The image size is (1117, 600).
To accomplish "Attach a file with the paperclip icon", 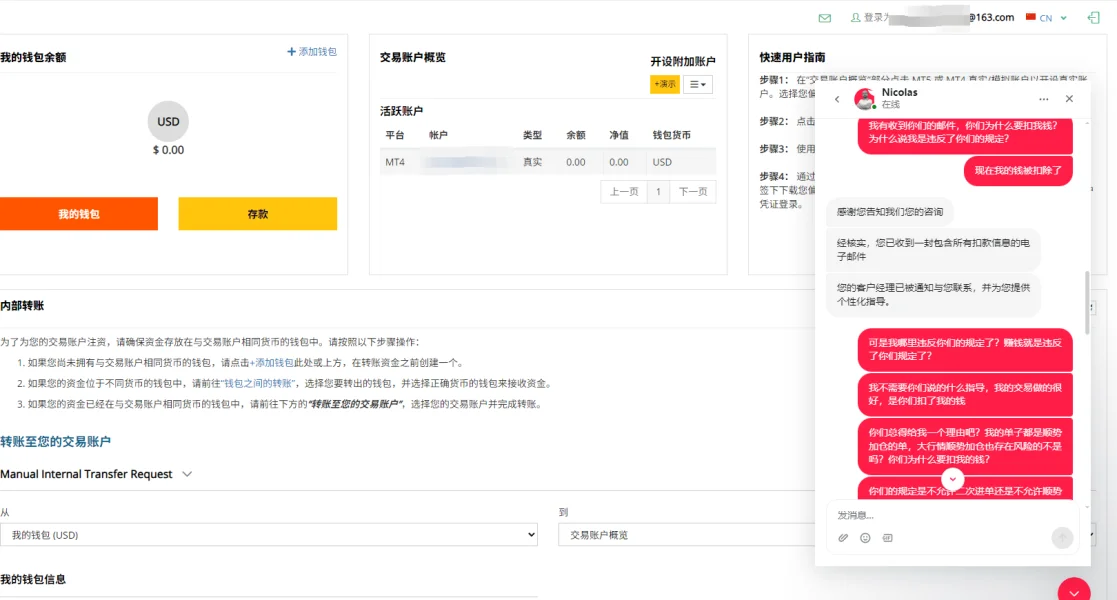I will [x=843, y=538].
